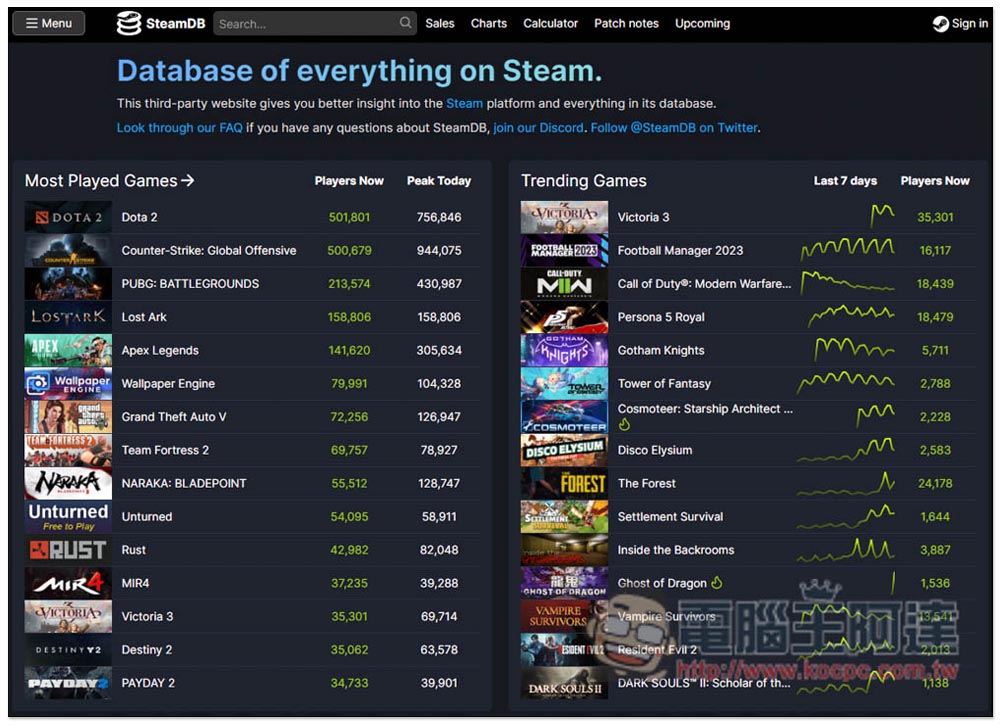Image resolution: width=1000 pixels, height=725 pixels.
Task: Click the Unturned Free to Play thumbnail
Action: click(x=68, y=516)
